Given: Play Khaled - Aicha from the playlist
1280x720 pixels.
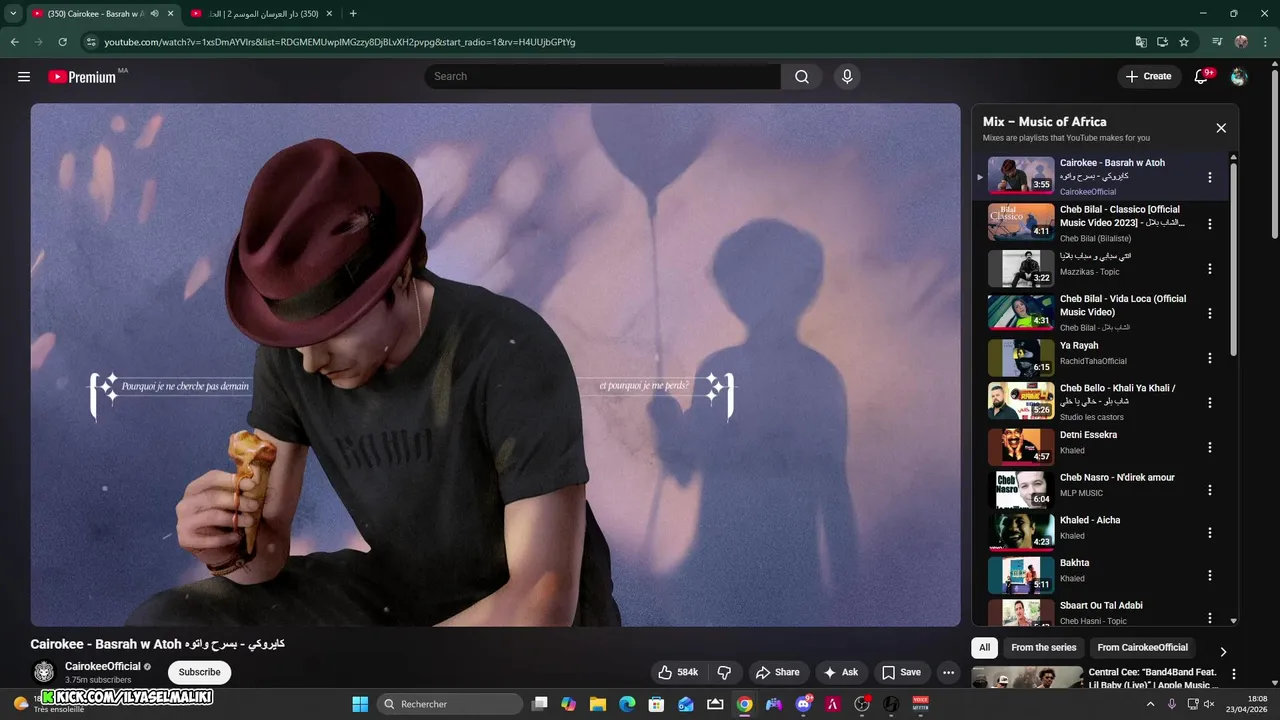Looking at the screenshot, I should 1021,532.
